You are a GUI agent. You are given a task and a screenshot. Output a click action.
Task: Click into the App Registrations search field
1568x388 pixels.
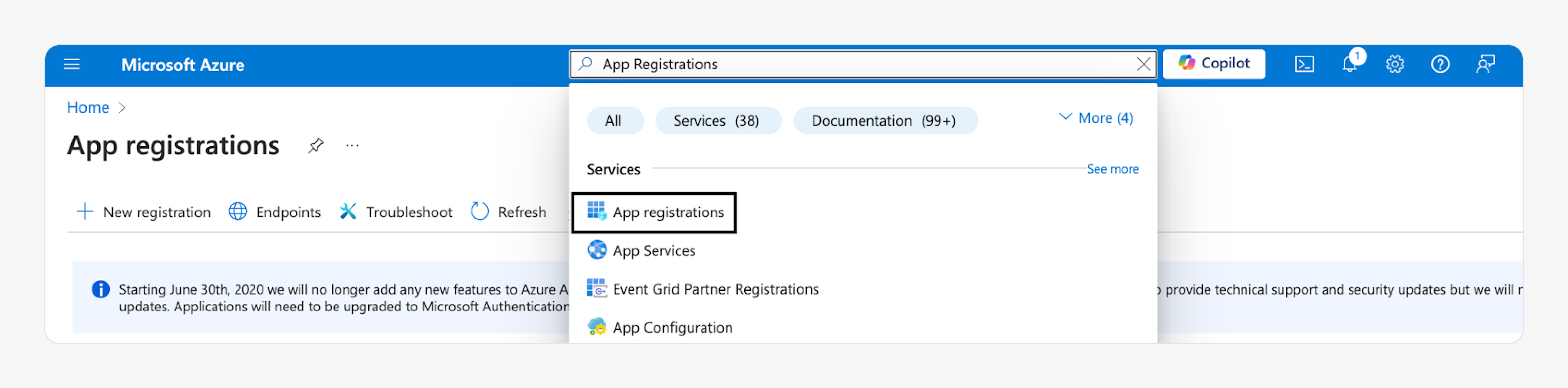852,65
